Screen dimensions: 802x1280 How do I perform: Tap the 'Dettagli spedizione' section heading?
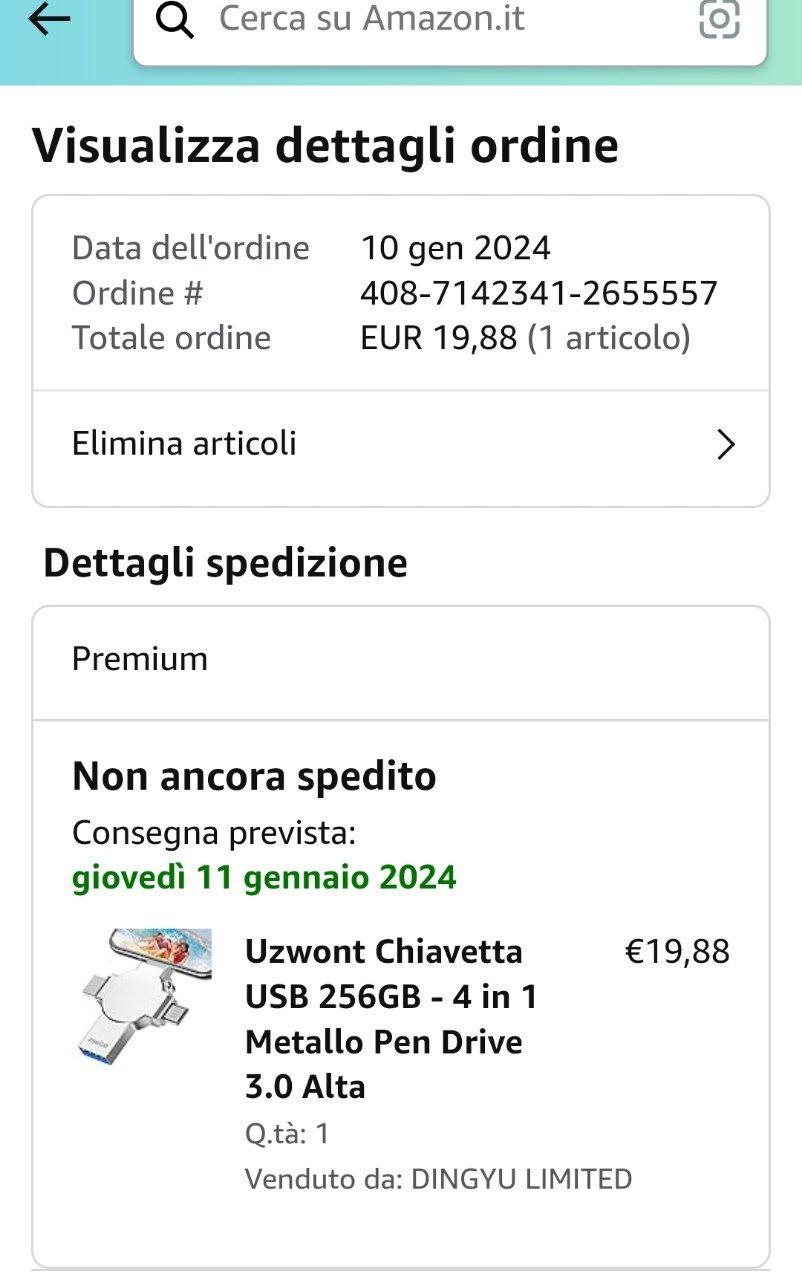pos(225,563)
